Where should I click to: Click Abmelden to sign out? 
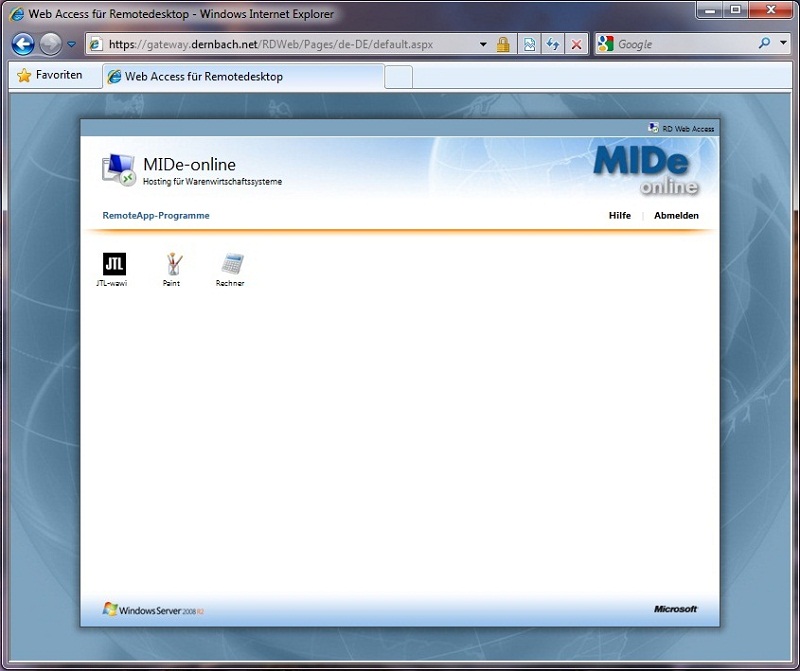pyautogui.click(x=676, y=215)
